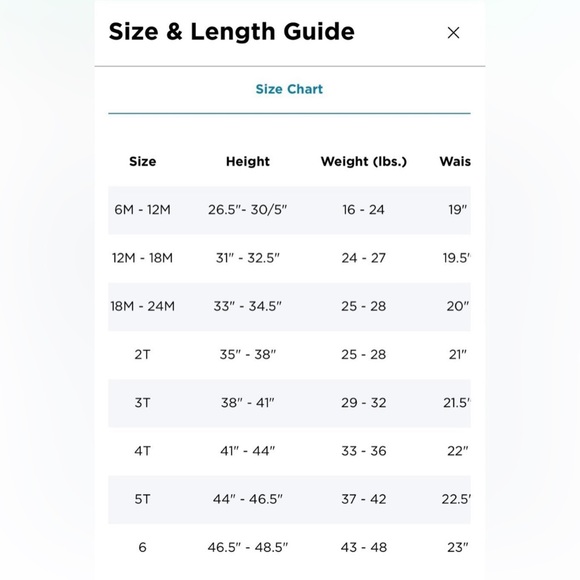Screen dimensions: 580x580
Task: Select the 5T size row
Action: point(289,500)
